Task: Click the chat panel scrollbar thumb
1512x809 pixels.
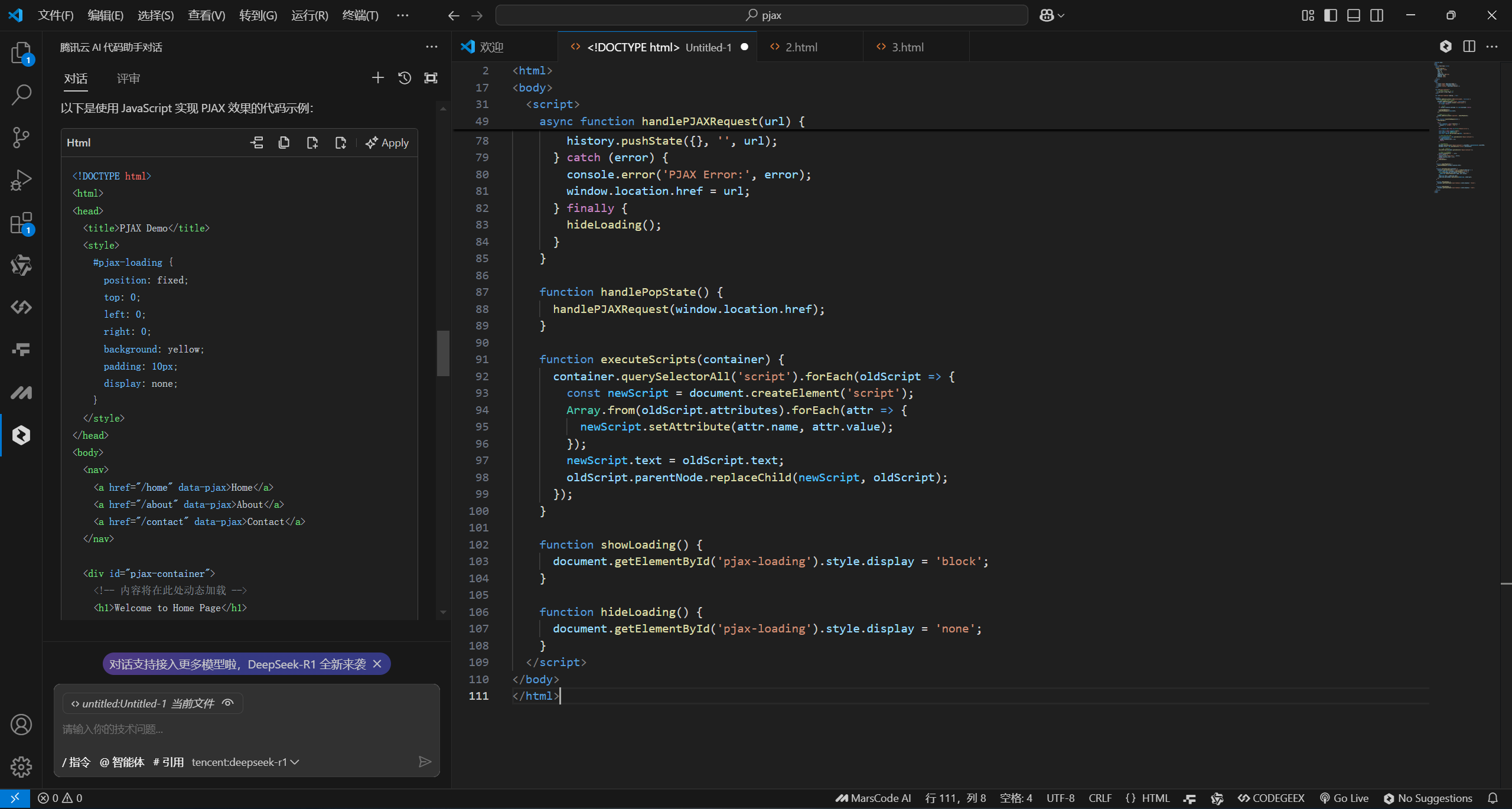Action: coord(443,353)
